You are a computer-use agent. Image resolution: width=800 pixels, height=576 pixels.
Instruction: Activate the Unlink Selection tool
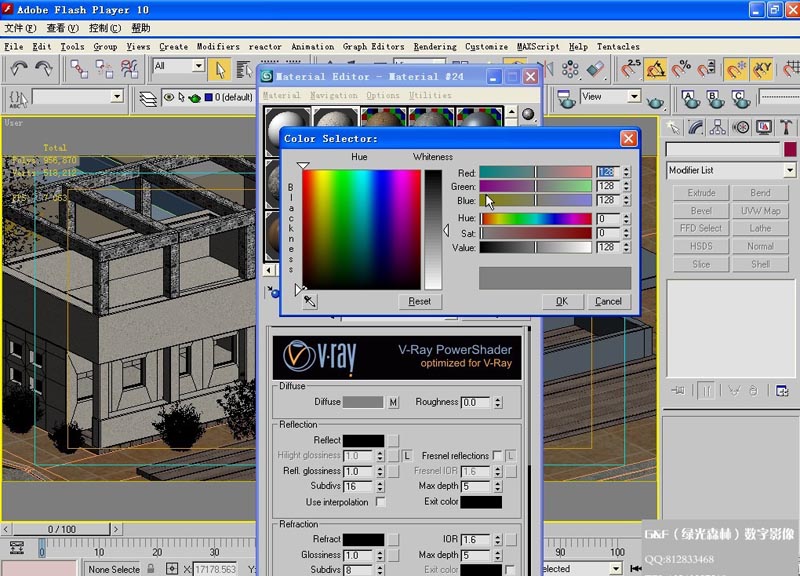point(104,69)
